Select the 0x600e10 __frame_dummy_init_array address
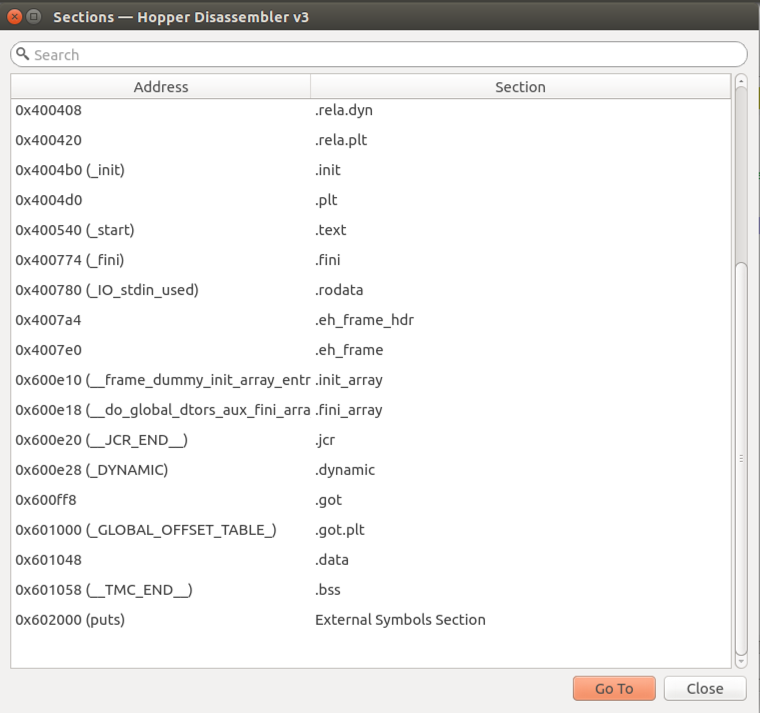Viewport: 760px width, 713px height. [x=162, y=380]
